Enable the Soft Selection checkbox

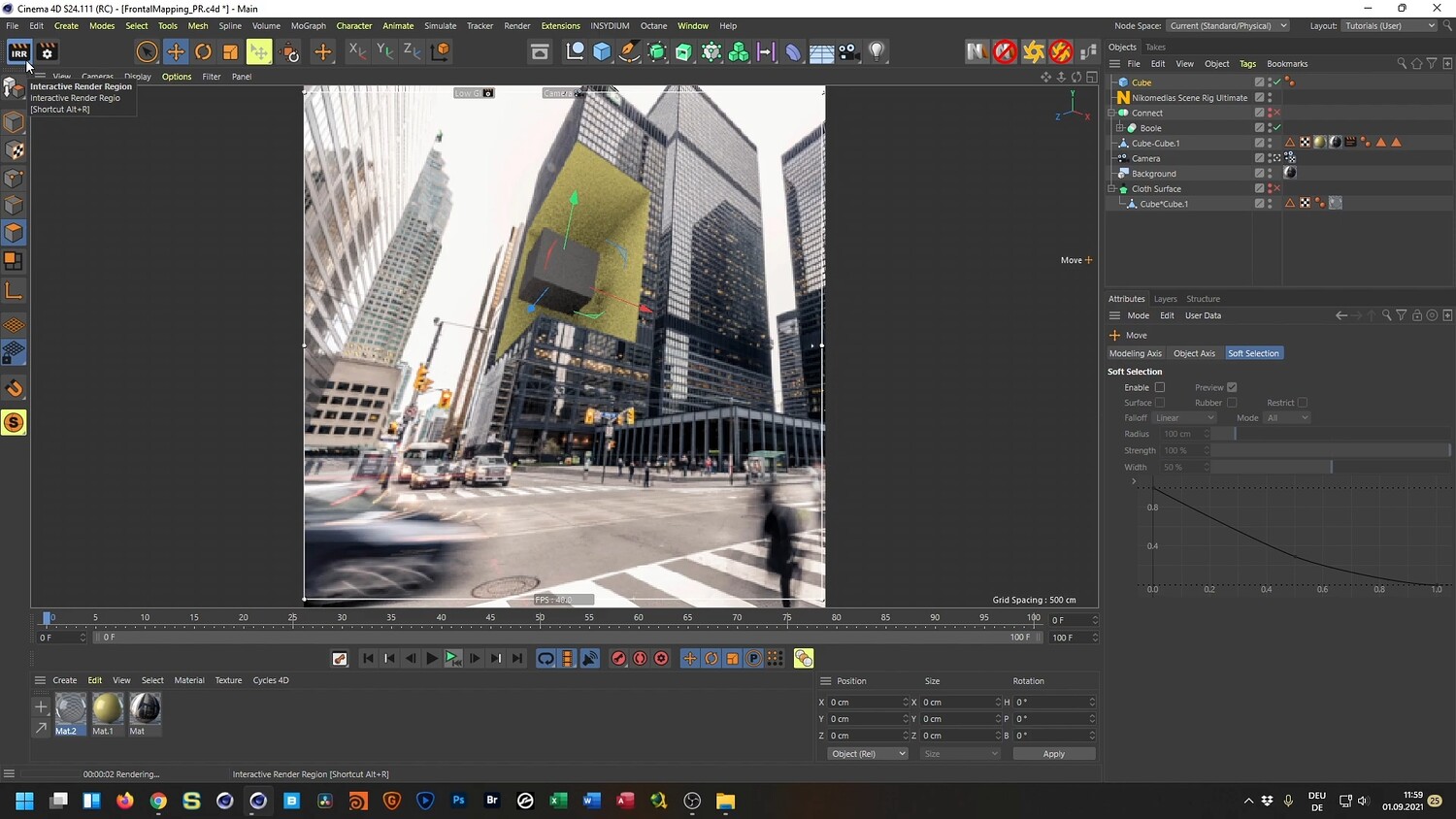coord(1159,387)
